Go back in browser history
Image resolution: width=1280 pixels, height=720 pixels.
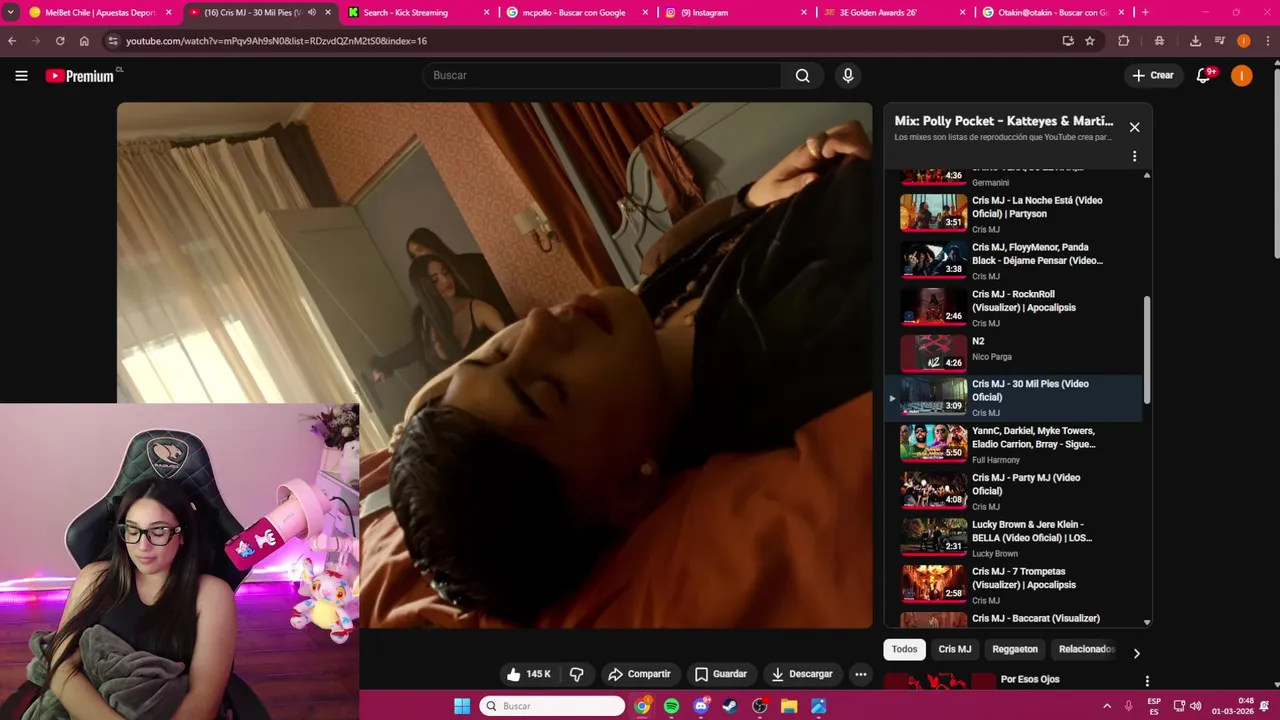(12, 41)
